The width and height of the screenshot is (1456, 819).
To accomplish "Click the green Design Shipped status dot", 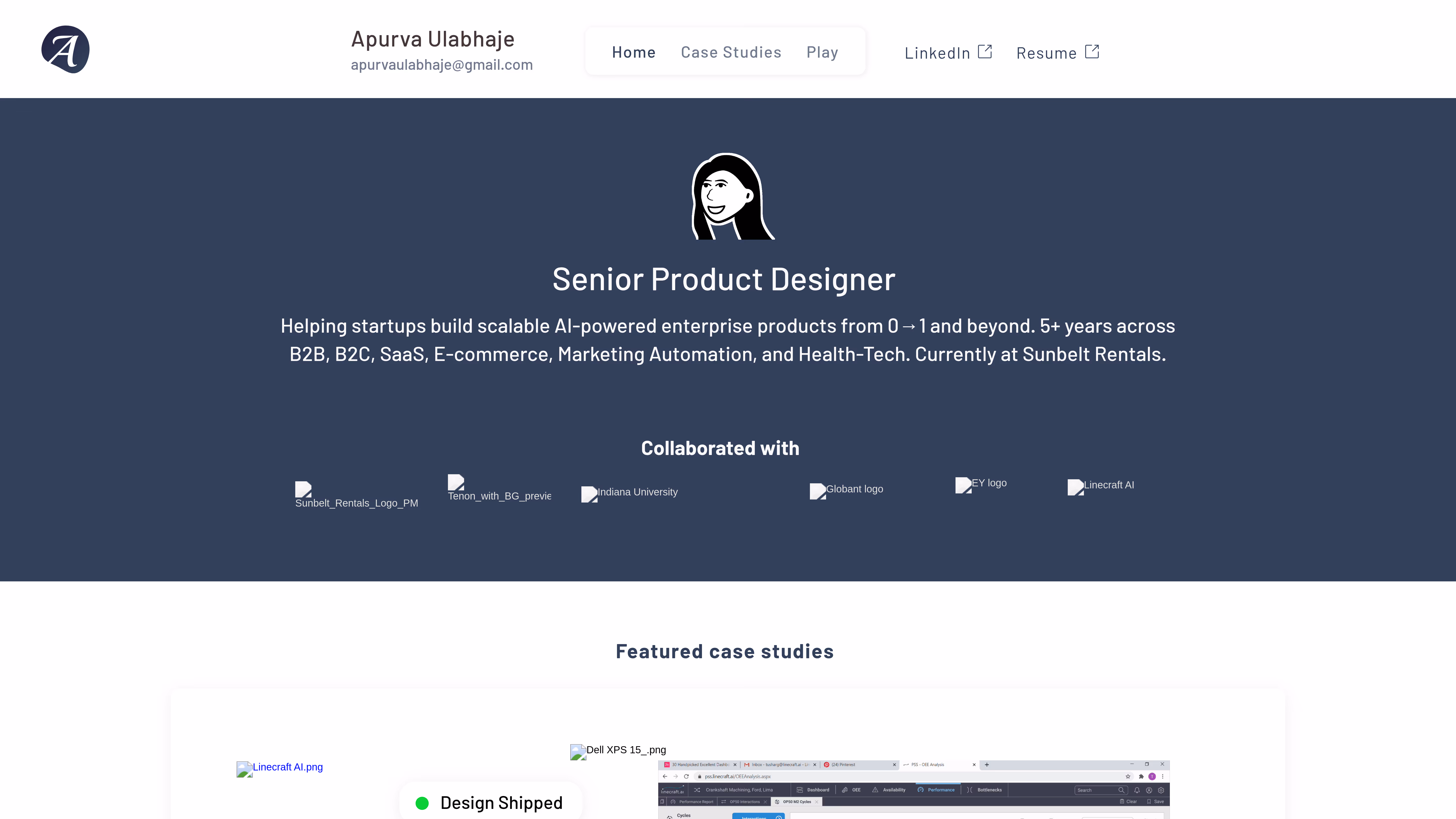I will (422, 803).
